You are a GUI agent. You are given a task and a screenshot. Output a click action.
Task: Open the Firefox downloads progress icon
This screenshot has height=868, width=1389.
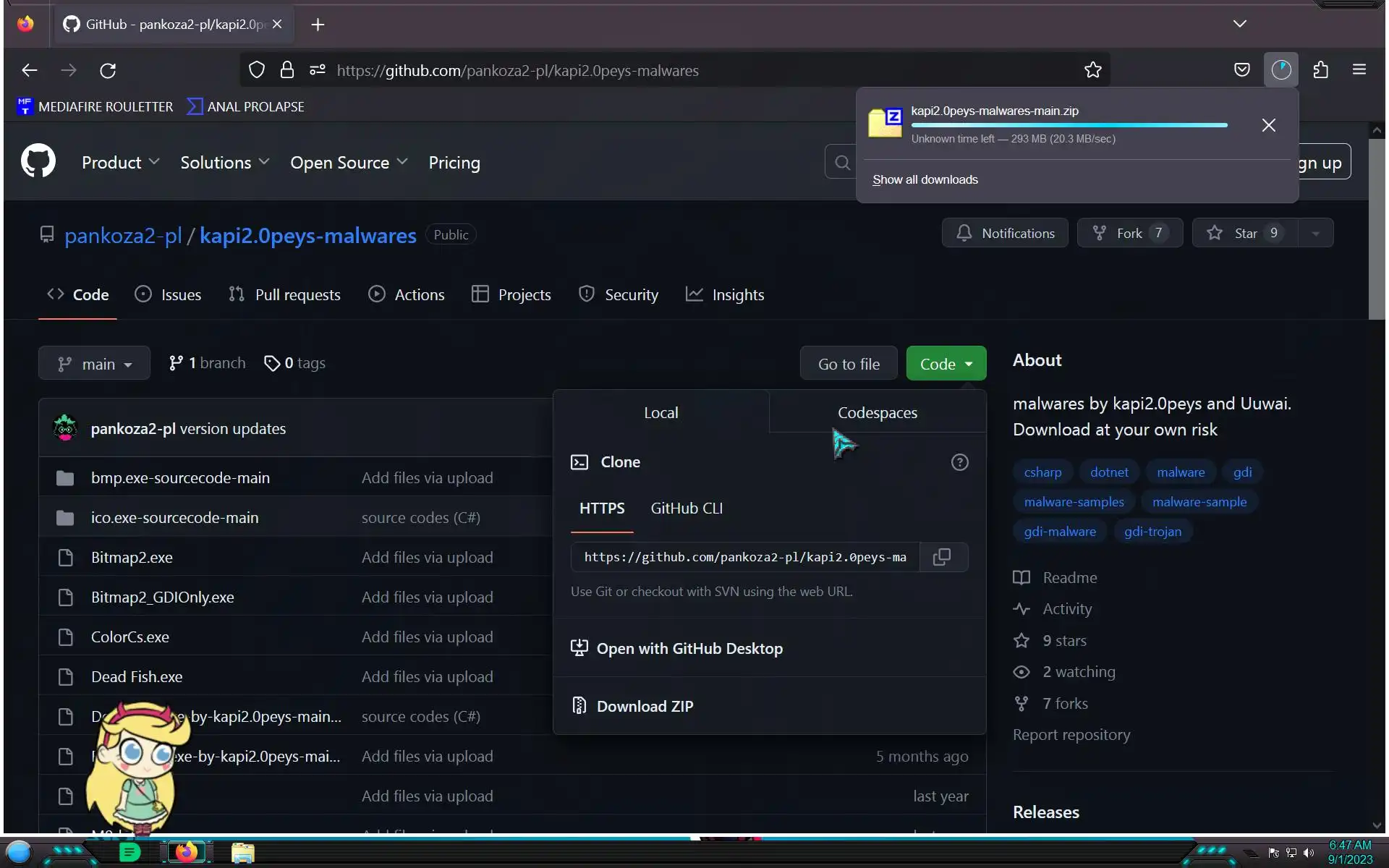click(1280, 70)
